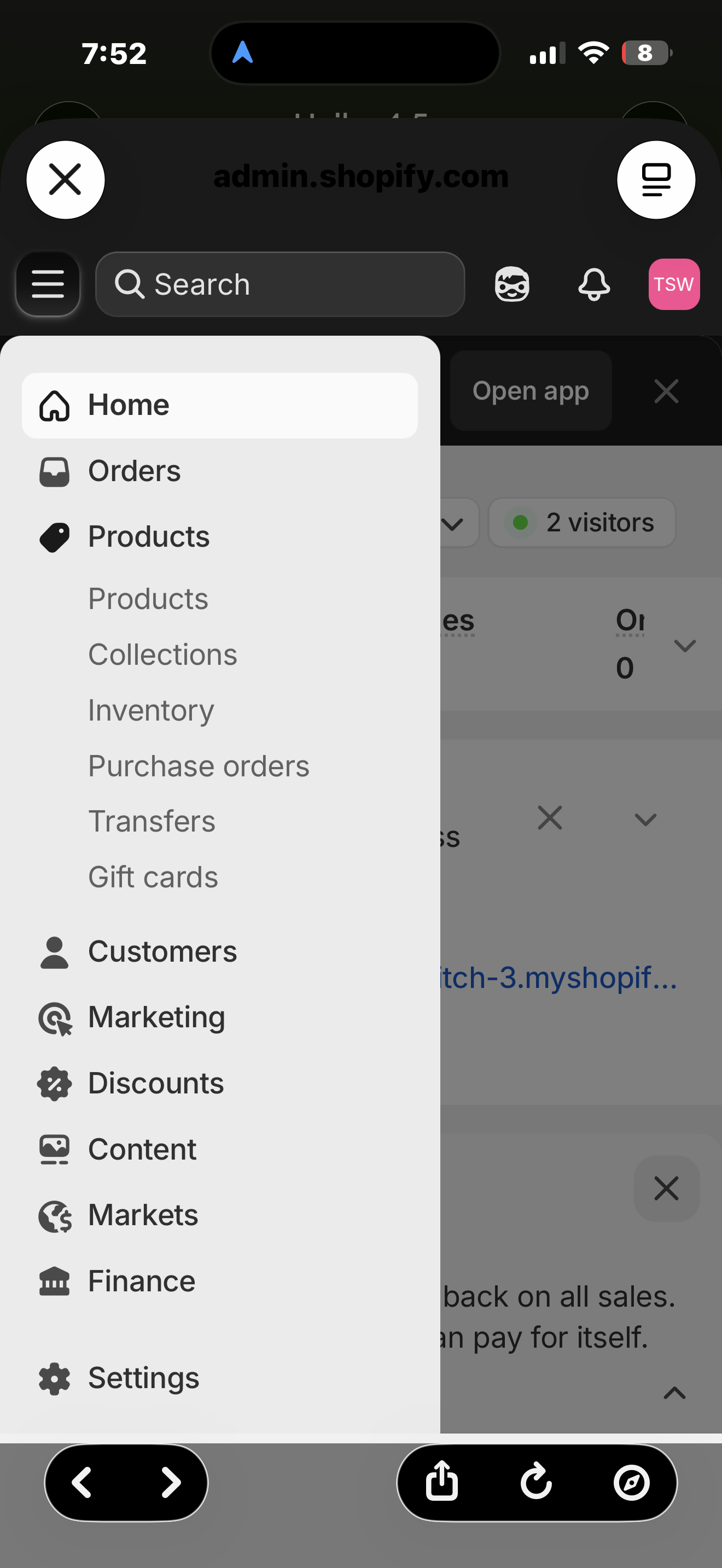Tap the Sidekick assistant icon
Image resolution: width=722 pixels, height=1568 pixels.
(x=511, y=284)
